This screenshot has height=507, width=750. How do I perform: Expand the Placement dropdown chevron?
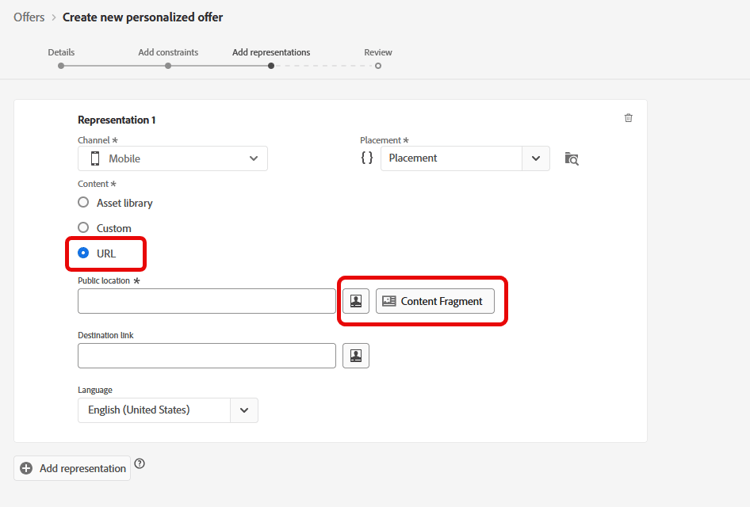536,158
